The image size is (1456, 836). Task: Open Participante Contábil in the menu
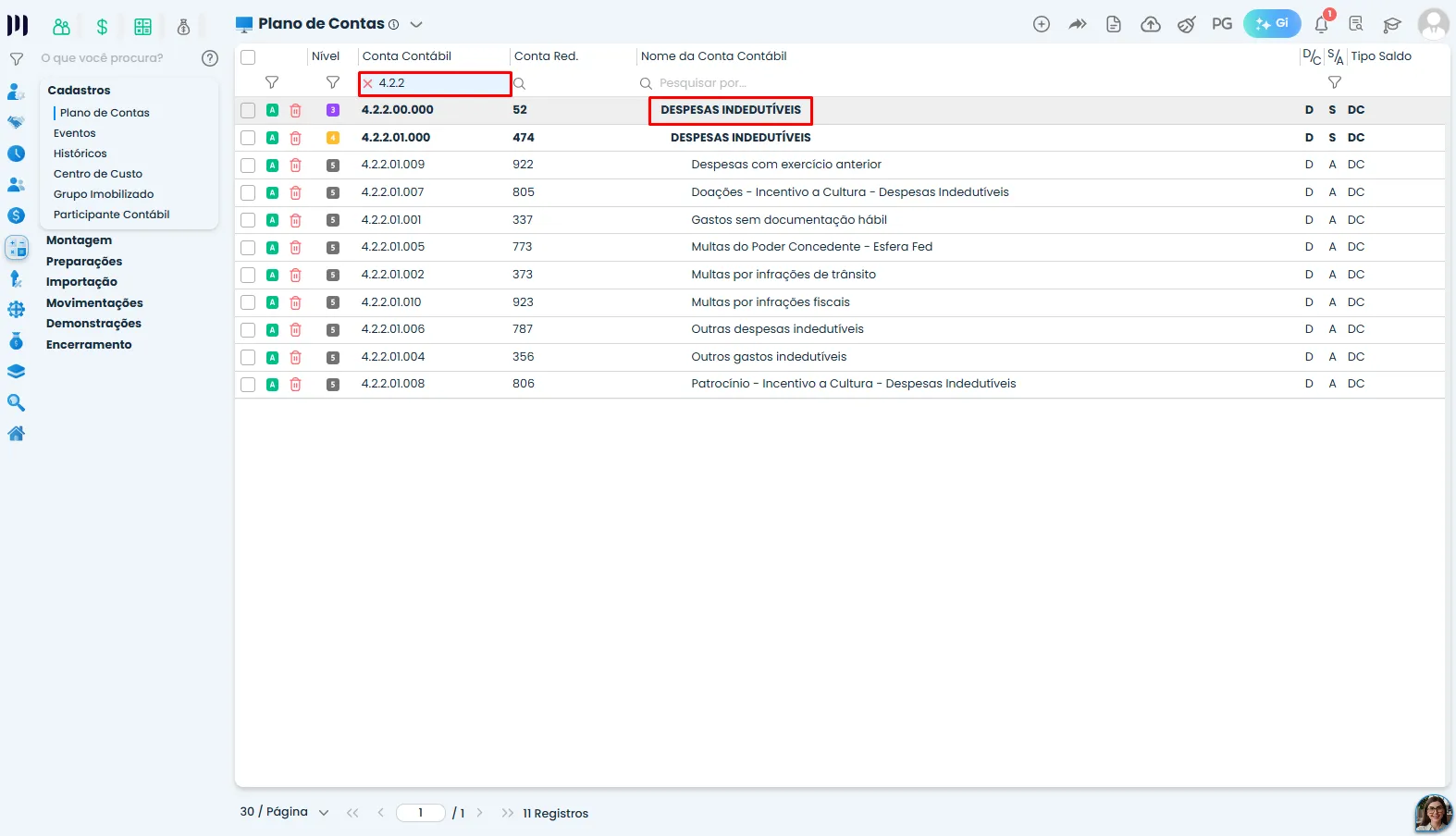112,215
